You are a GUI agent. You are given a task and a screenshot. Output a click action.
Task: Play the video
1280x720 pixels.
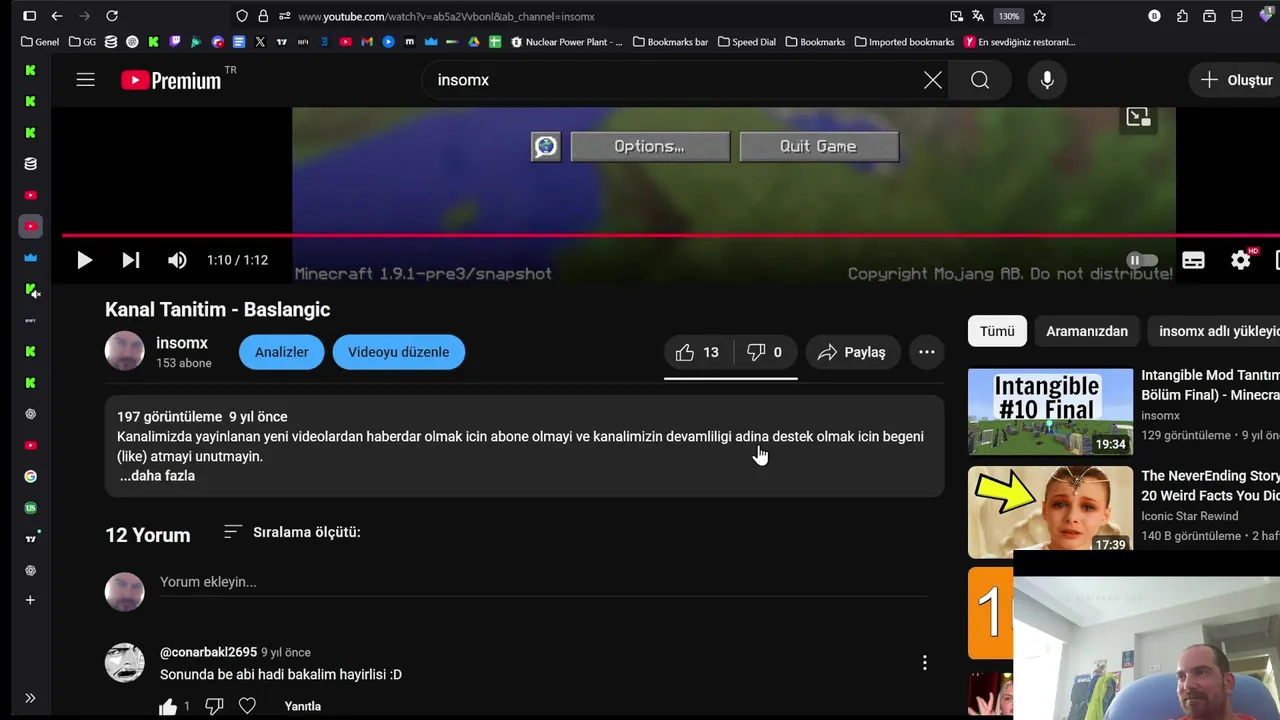(84, 260)
